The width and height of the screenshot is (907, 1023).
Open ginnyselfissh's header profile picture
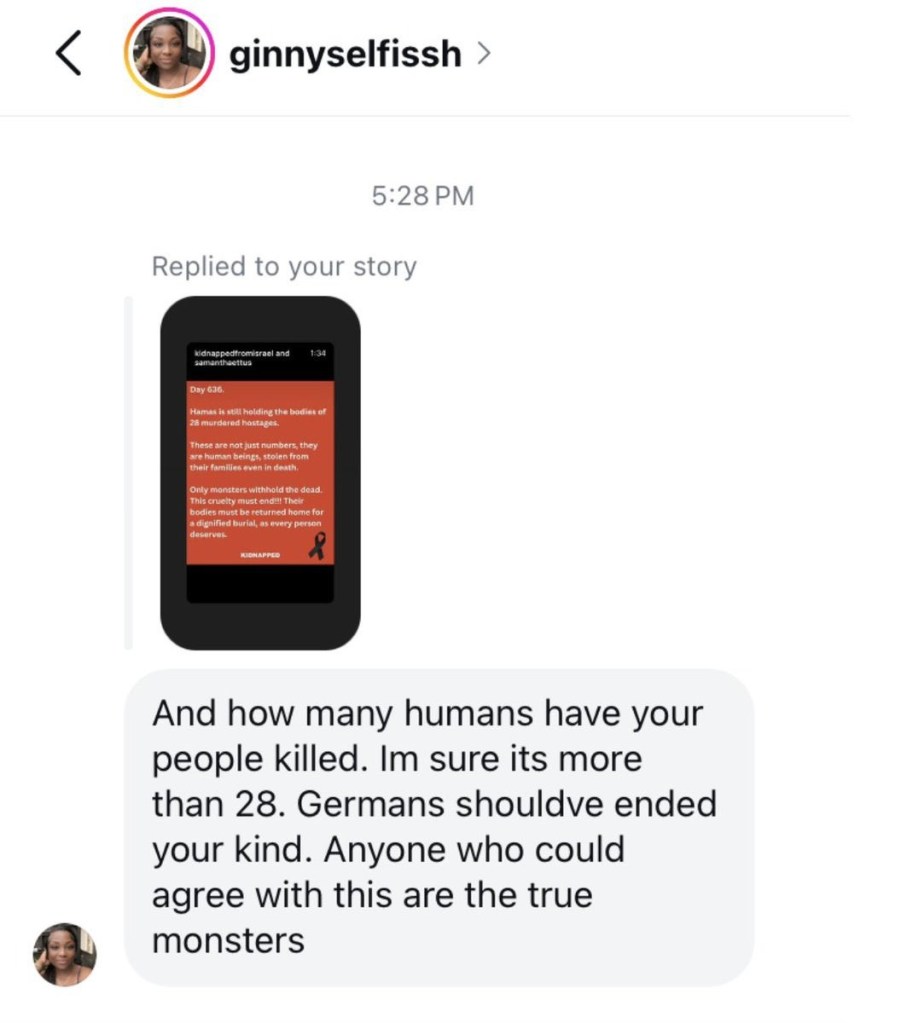point(169,53)
